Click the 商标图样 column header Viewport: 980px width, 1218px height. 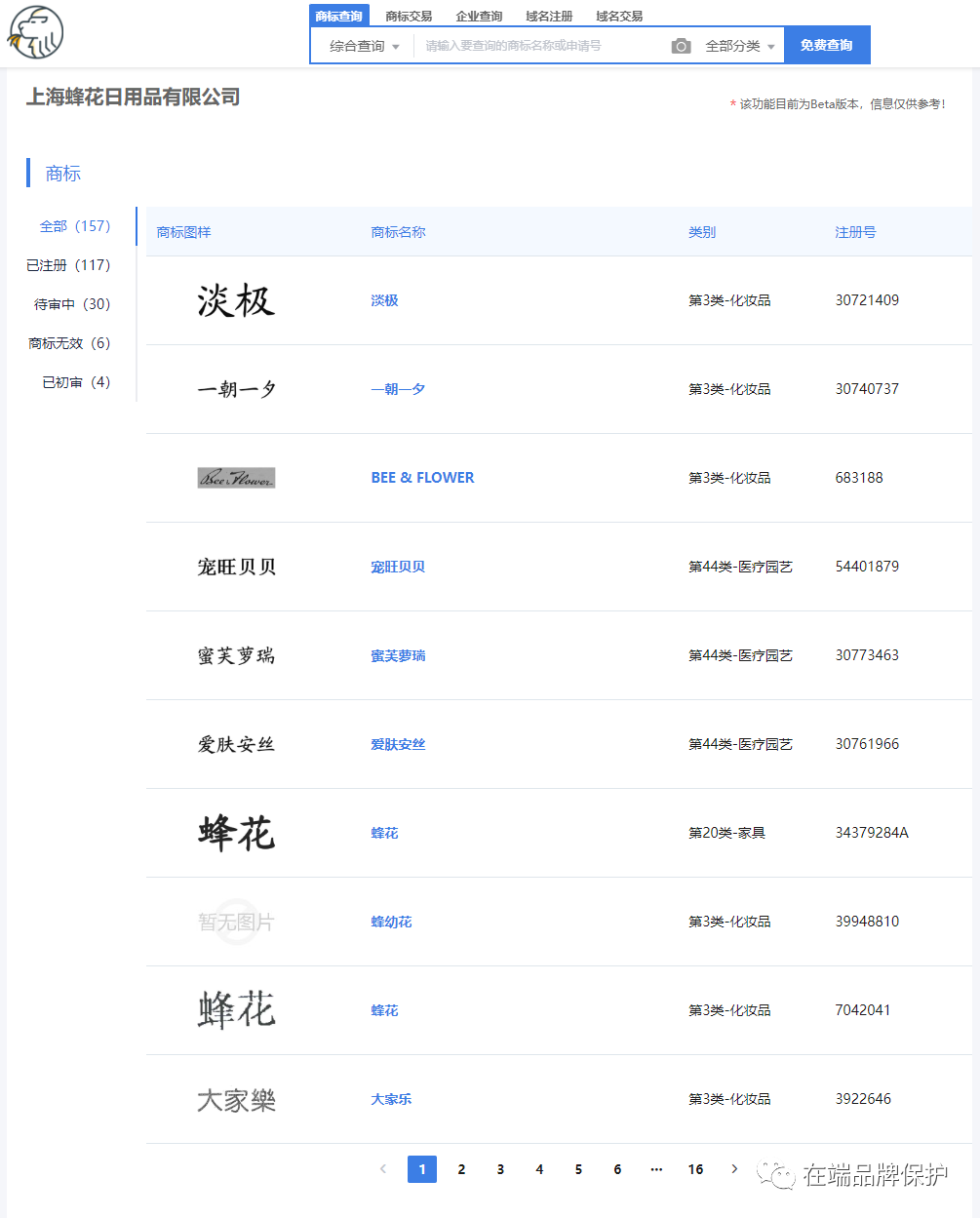(x=183, y=232)
